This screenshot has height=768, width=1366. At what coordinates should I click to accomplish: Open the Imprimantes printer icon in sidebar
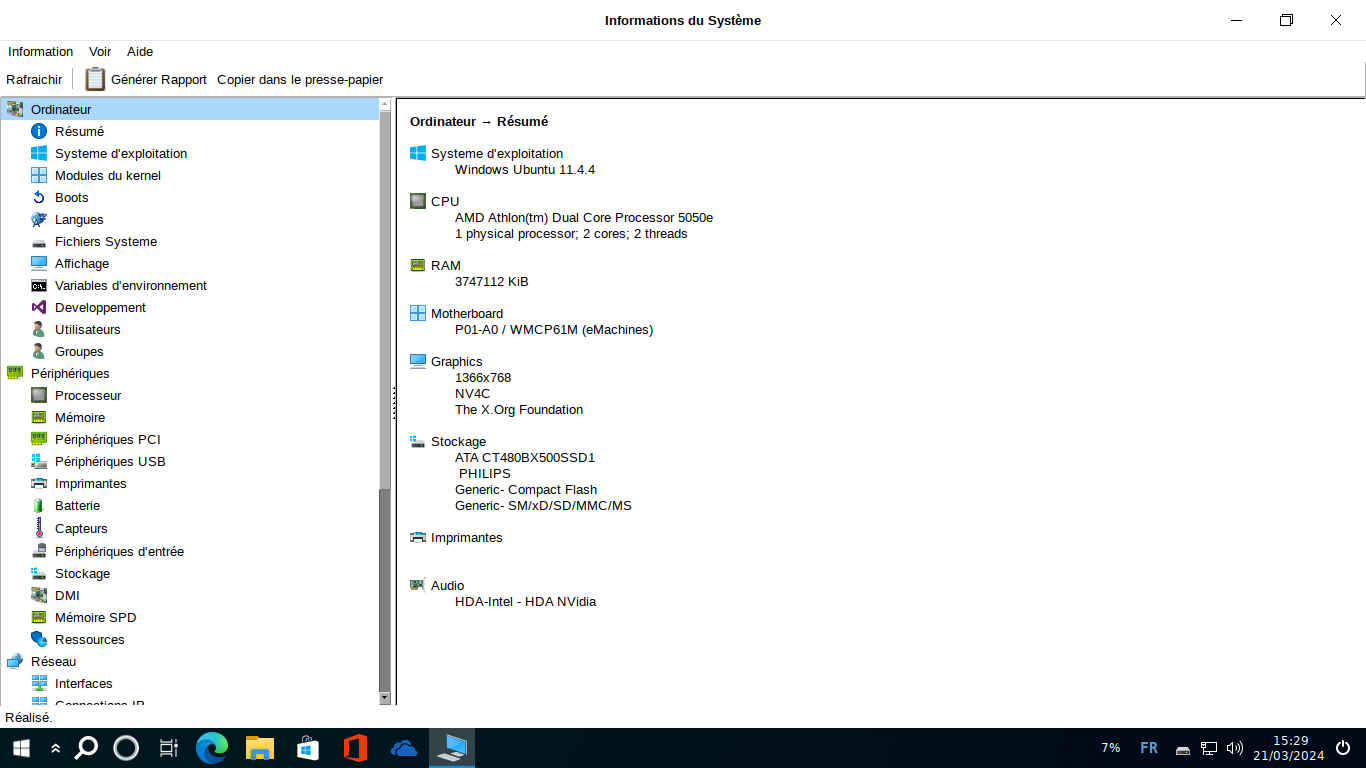pyautogui.click(x=39, y=483)
